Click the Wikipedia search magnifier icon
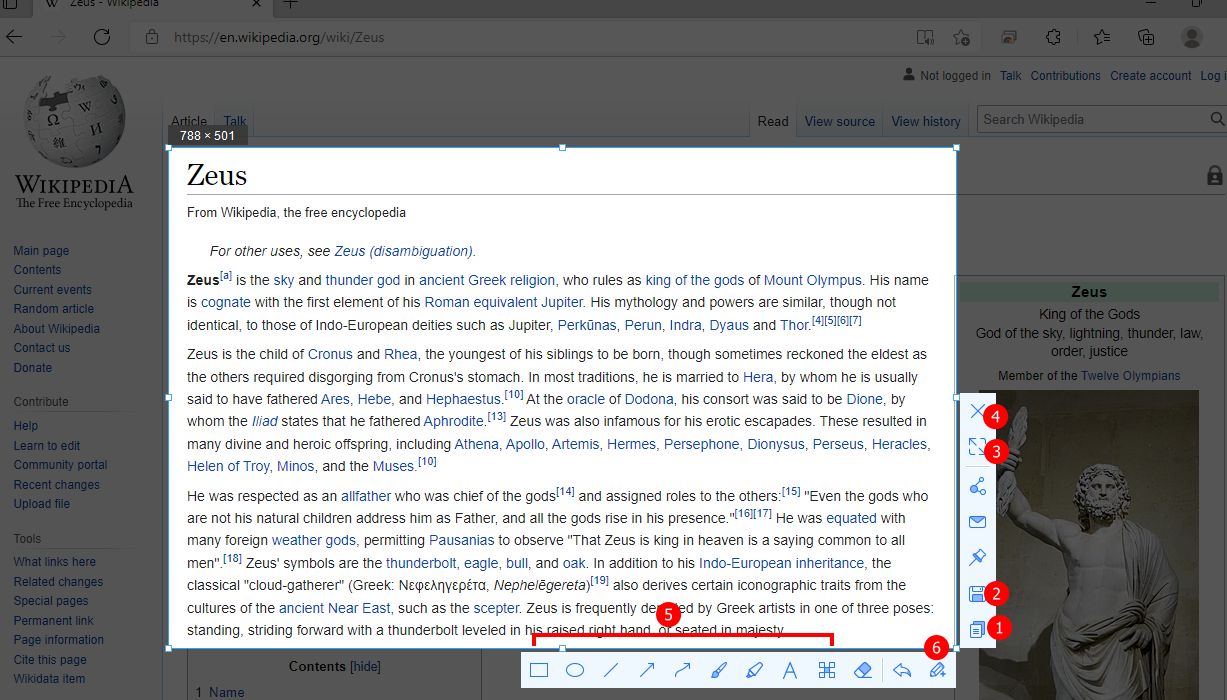This screenshot has width=1227, height=700. (1219, 119)
